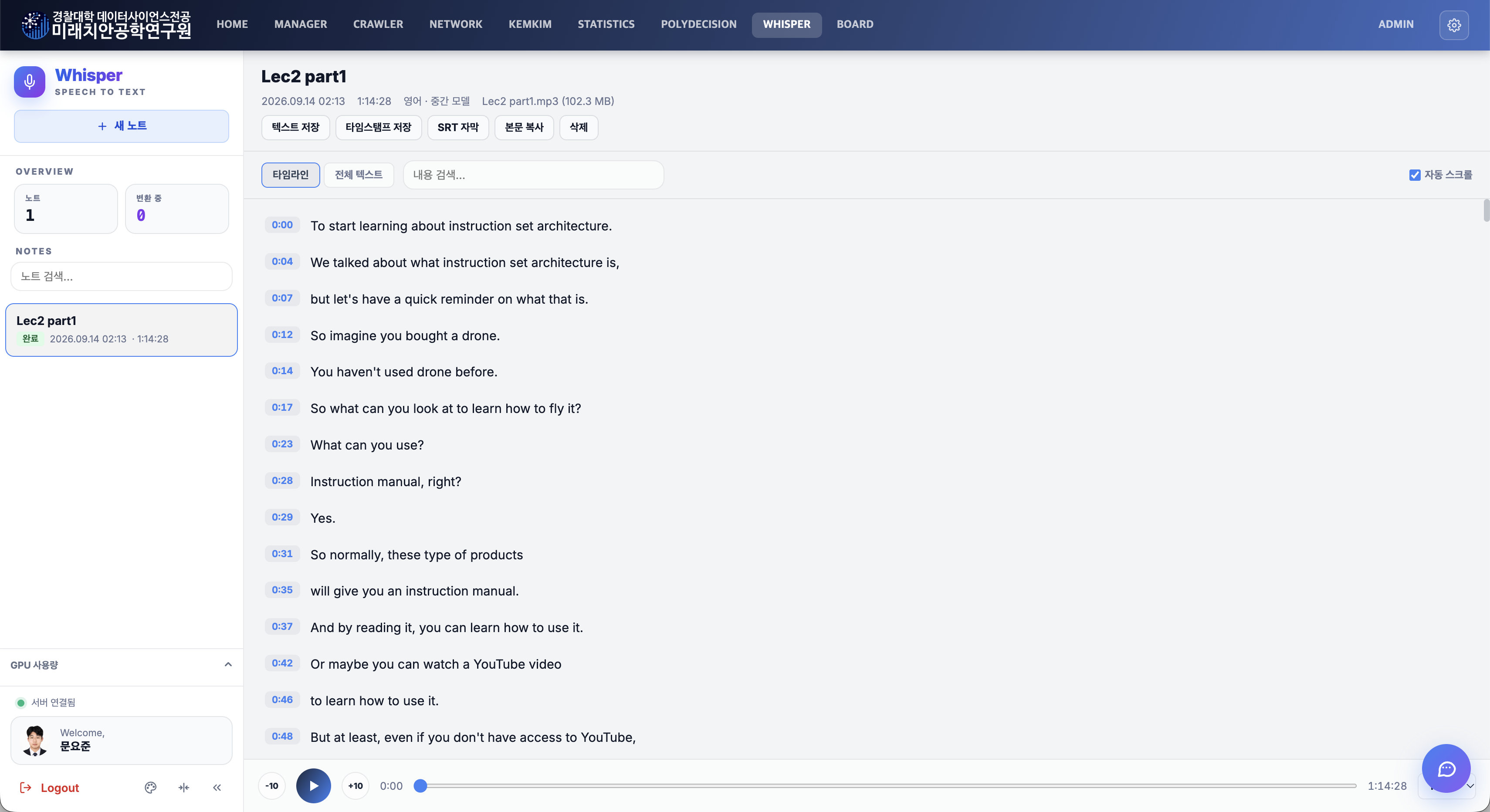Select the Lec2 part1 note card

(x=122, y=330)
